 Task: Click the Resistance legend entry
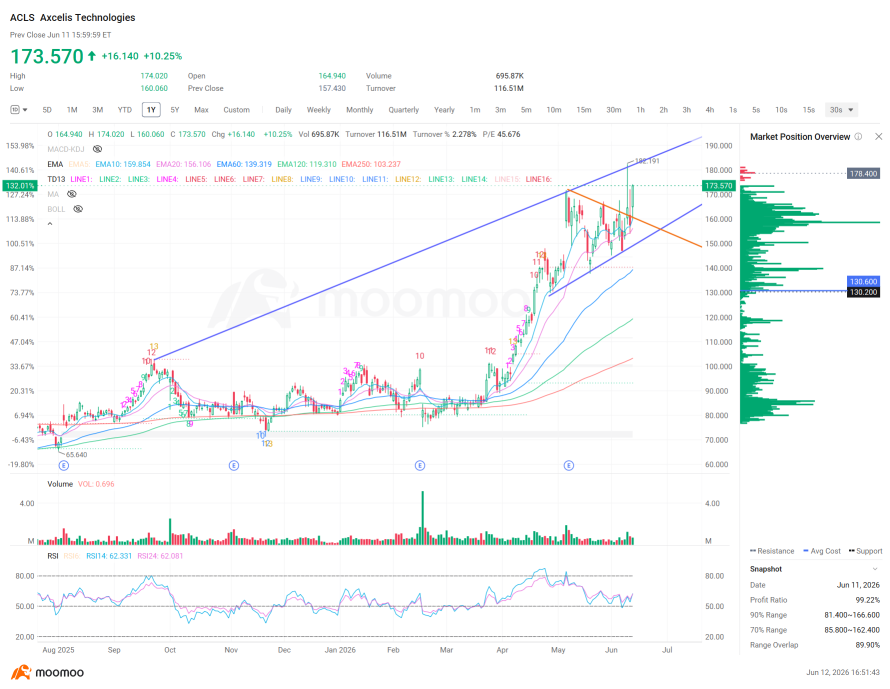(772, 551)
